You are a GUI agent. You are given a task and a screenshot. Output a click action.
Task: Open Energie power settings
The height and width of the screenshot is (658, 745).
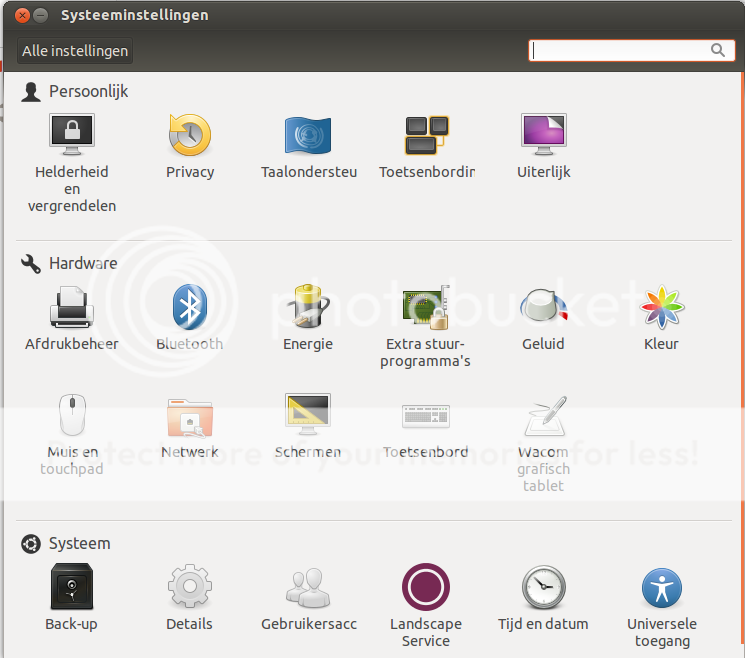[308, 308]
